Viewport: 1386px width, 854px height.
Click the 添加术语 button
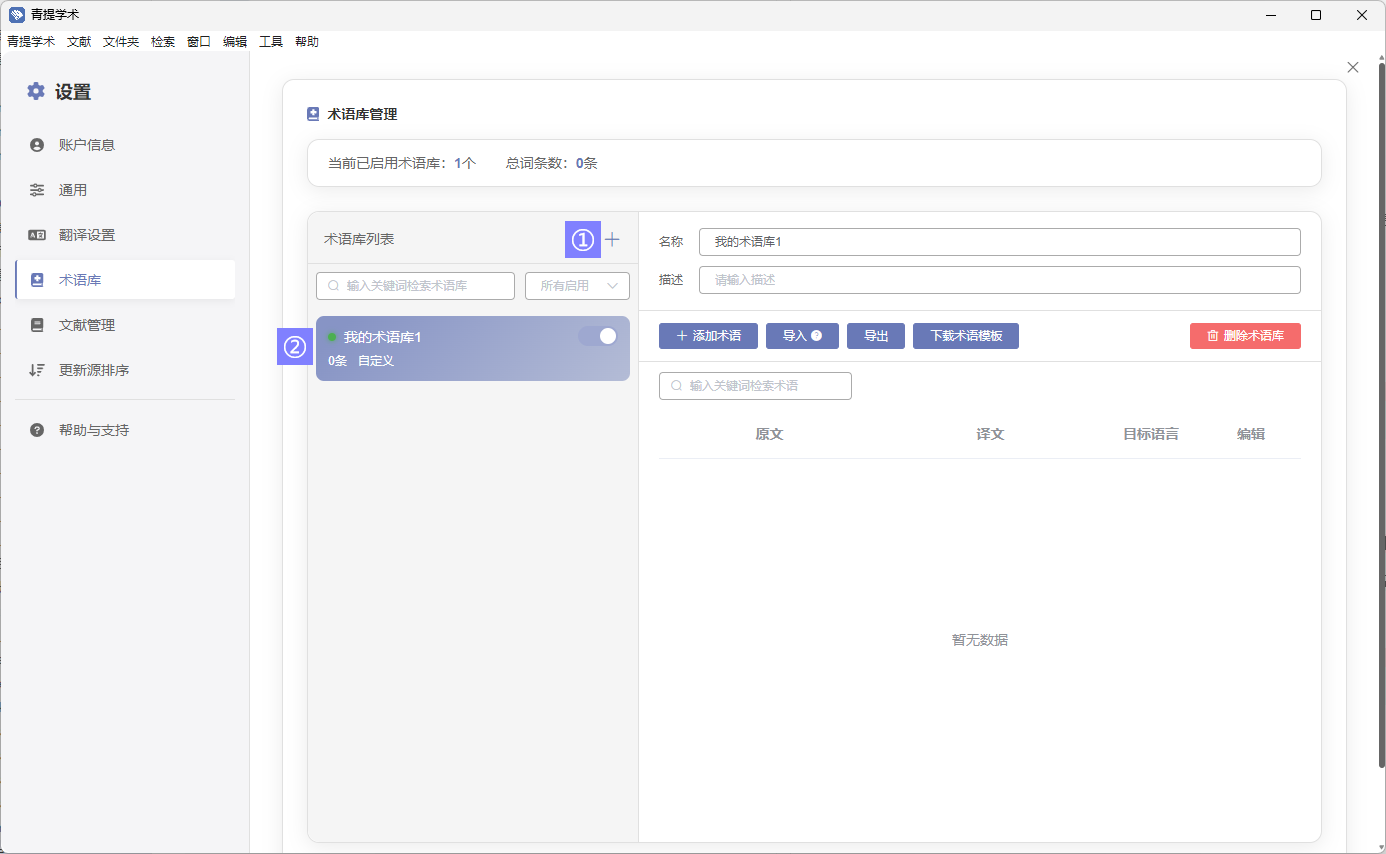tap(708, 336)
